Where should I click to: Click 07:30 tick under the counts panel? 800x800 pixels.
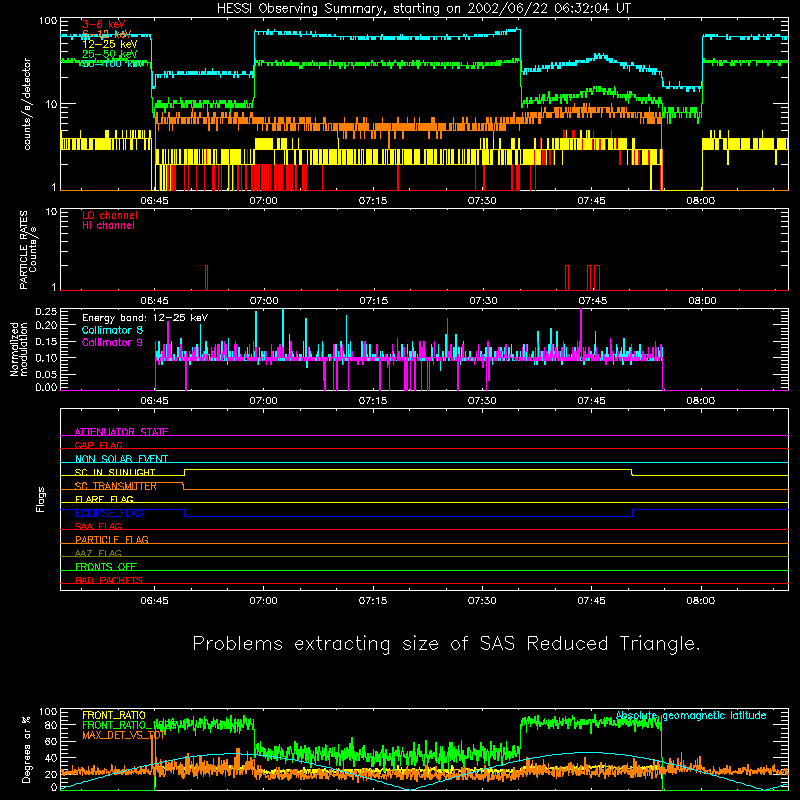(482, 201)
